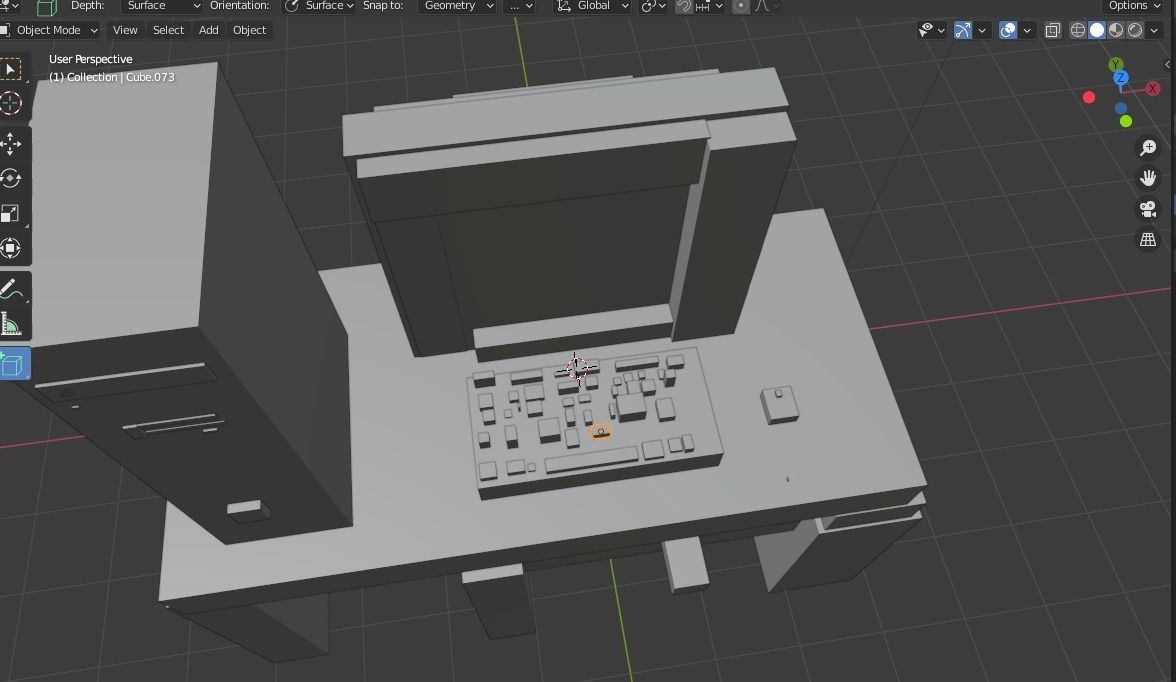Pick the Rotate tool

[11, 179]
